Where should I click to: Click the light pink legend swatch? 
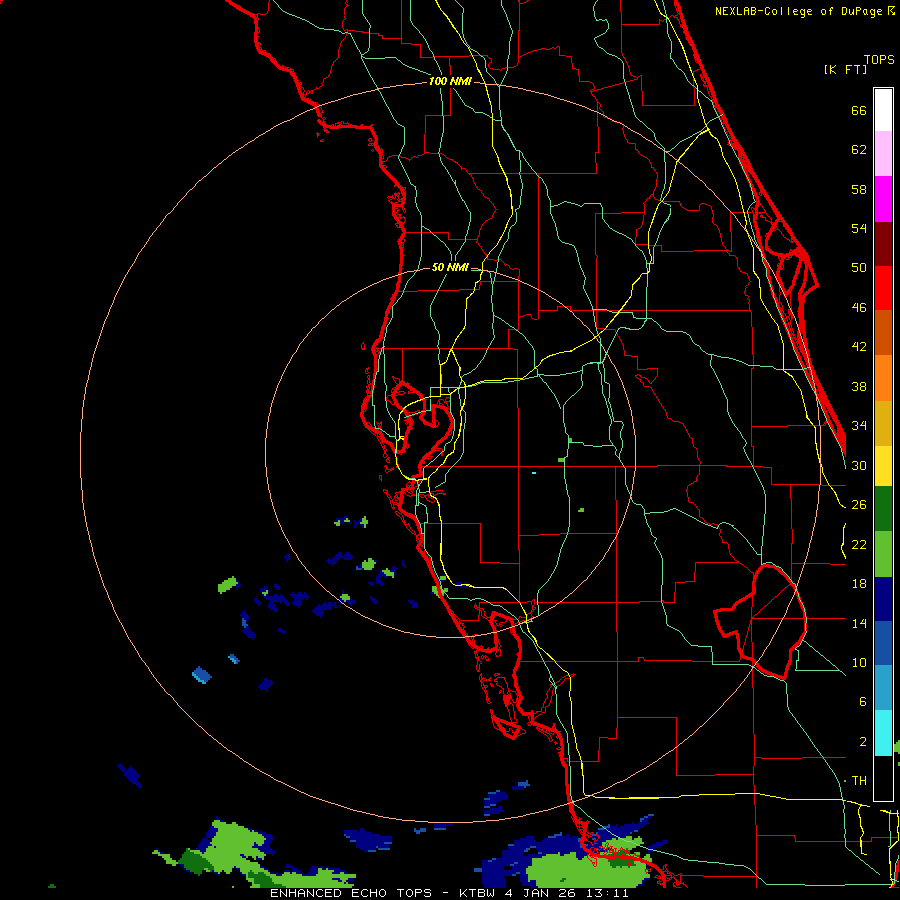point(883,153)
